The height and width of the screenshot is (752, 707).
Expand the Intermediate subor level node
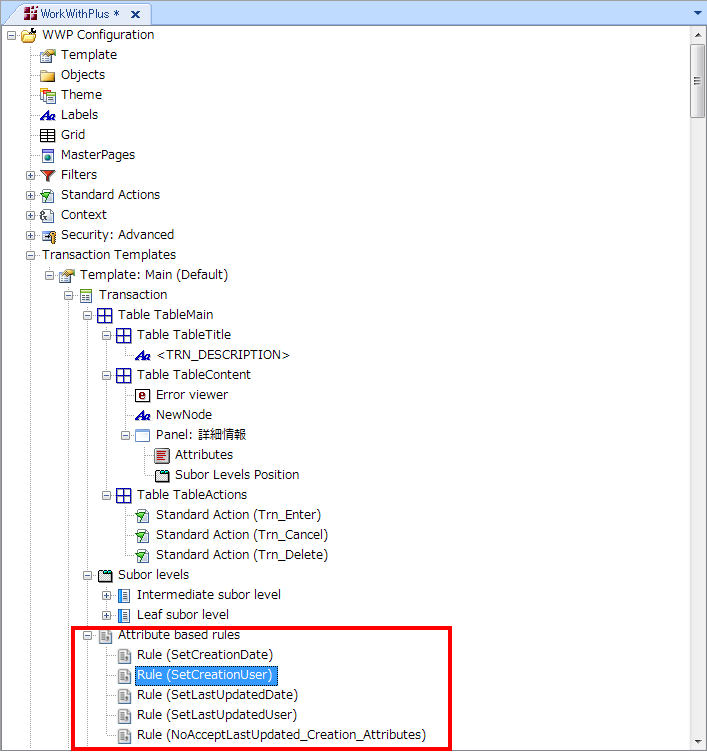106,596
